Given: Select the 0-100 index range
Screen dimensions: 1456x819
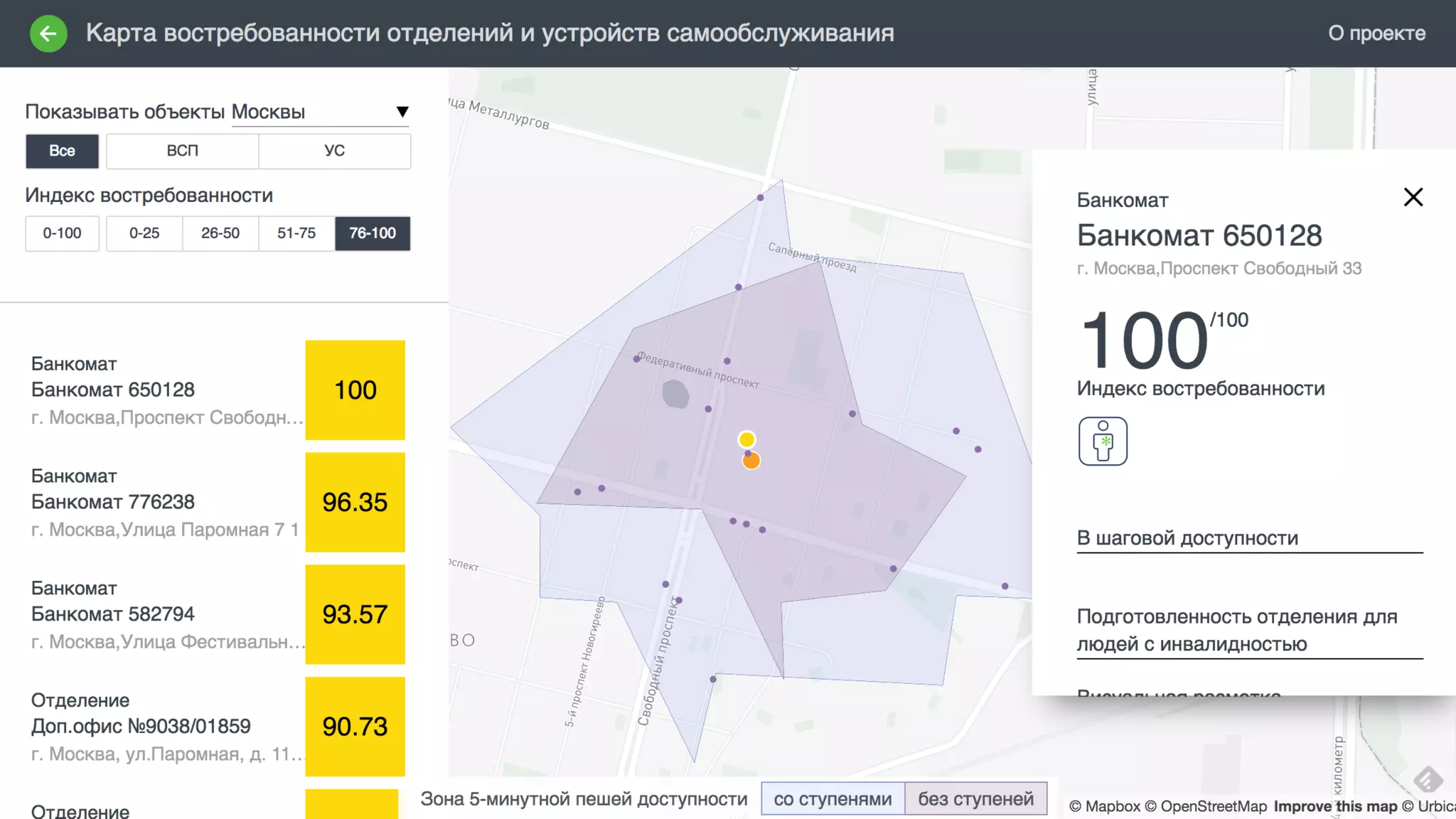Looking at the screenshot, I should (x=62, y=233).
